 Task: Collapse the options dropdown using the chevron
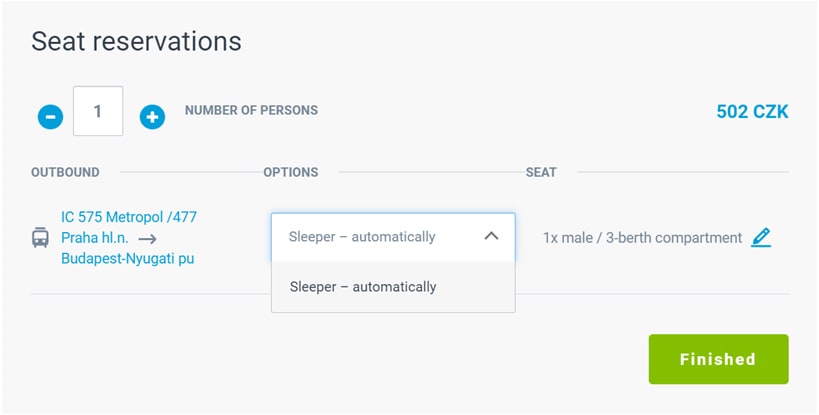click(491, 237)
